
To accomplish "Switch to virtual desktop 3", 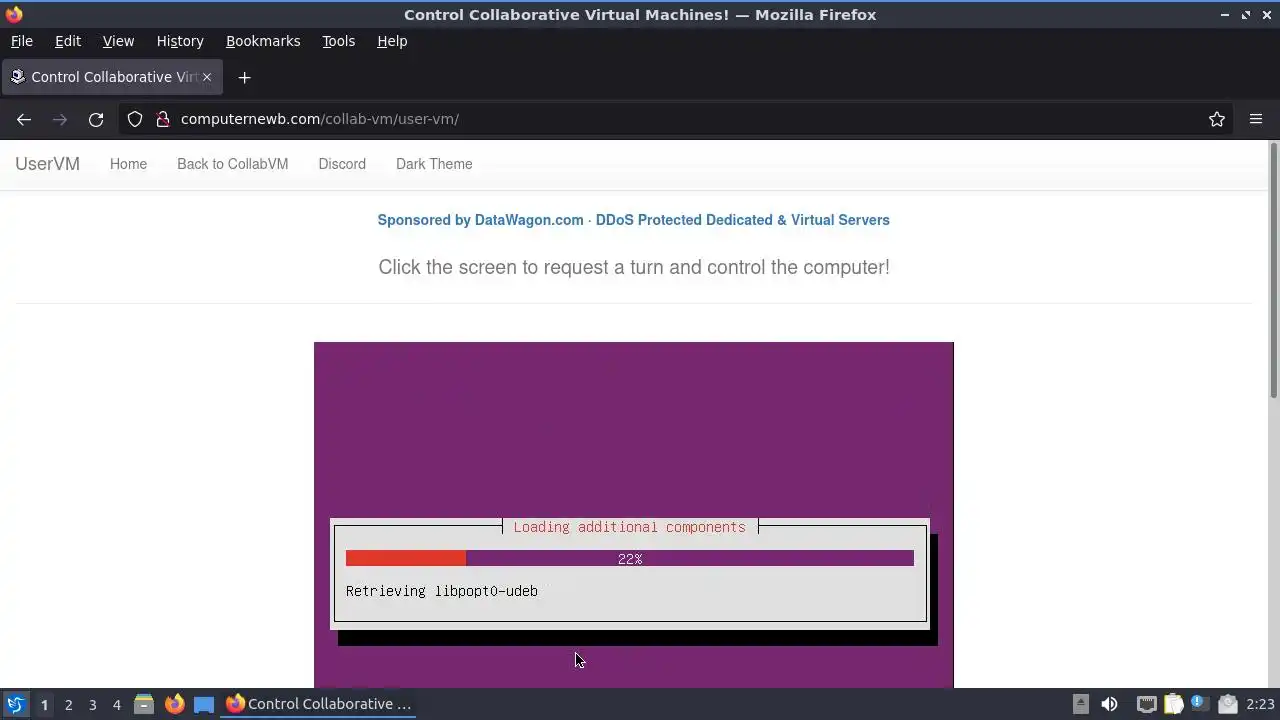I will point(92,704).
